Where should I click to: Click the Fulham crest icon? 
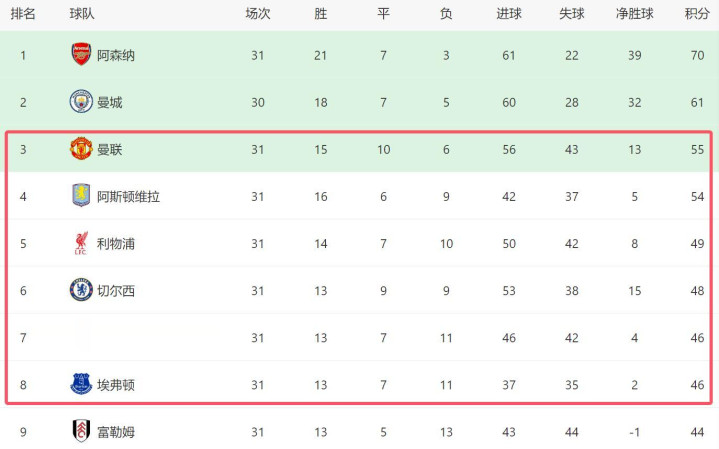click(81, 431)
